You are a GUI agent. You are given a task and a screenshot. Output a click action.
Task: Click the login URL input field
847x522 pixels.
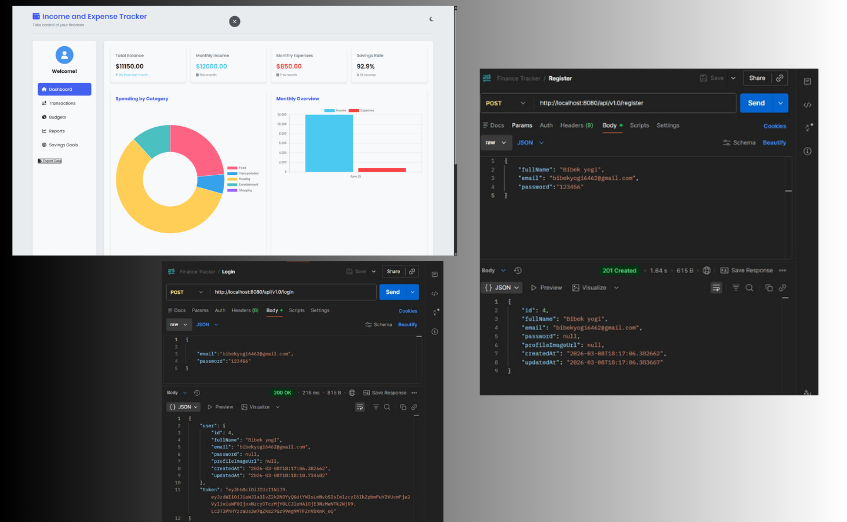click(293, 292)
